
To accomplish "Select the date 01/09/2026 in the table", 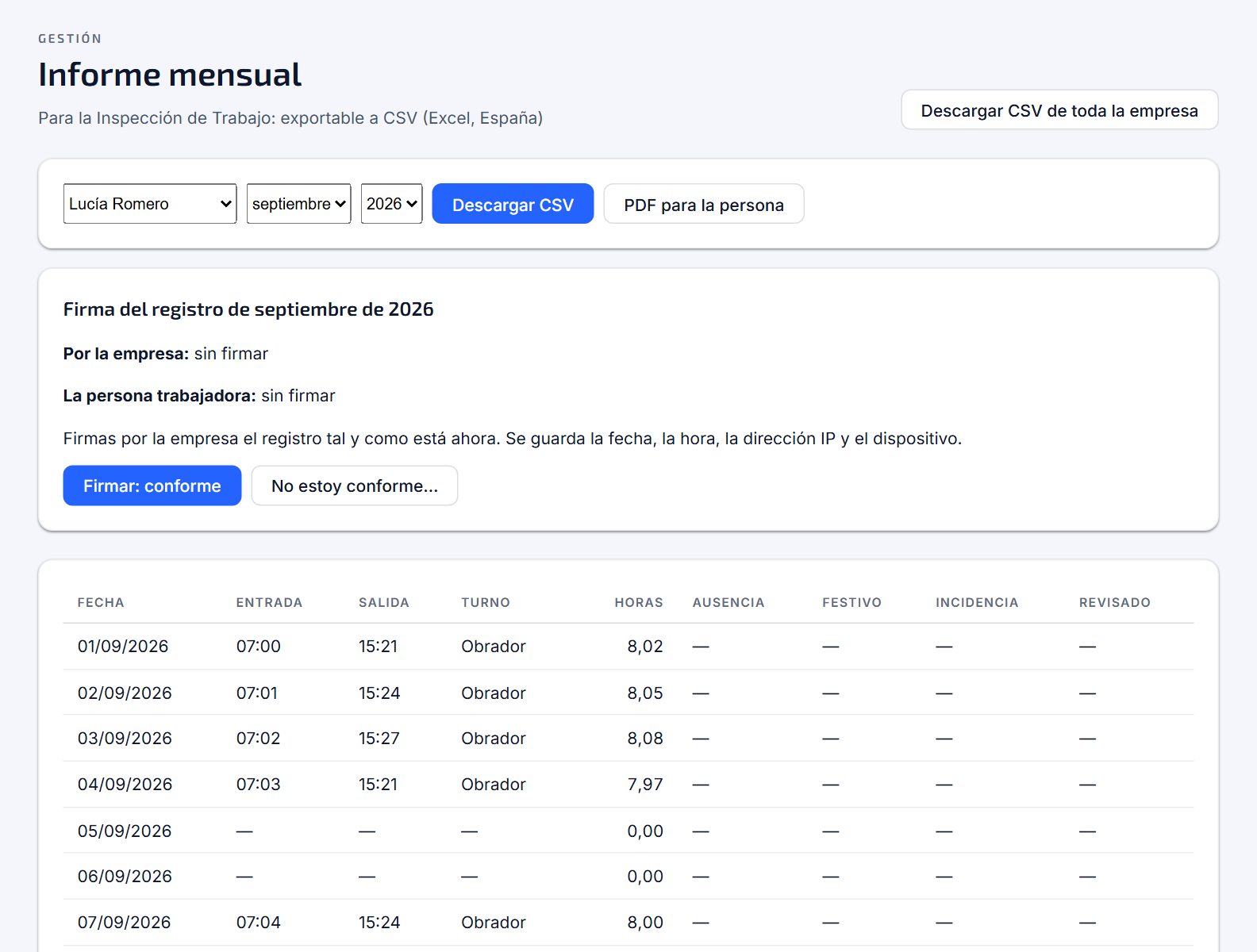I will [123, 647].
